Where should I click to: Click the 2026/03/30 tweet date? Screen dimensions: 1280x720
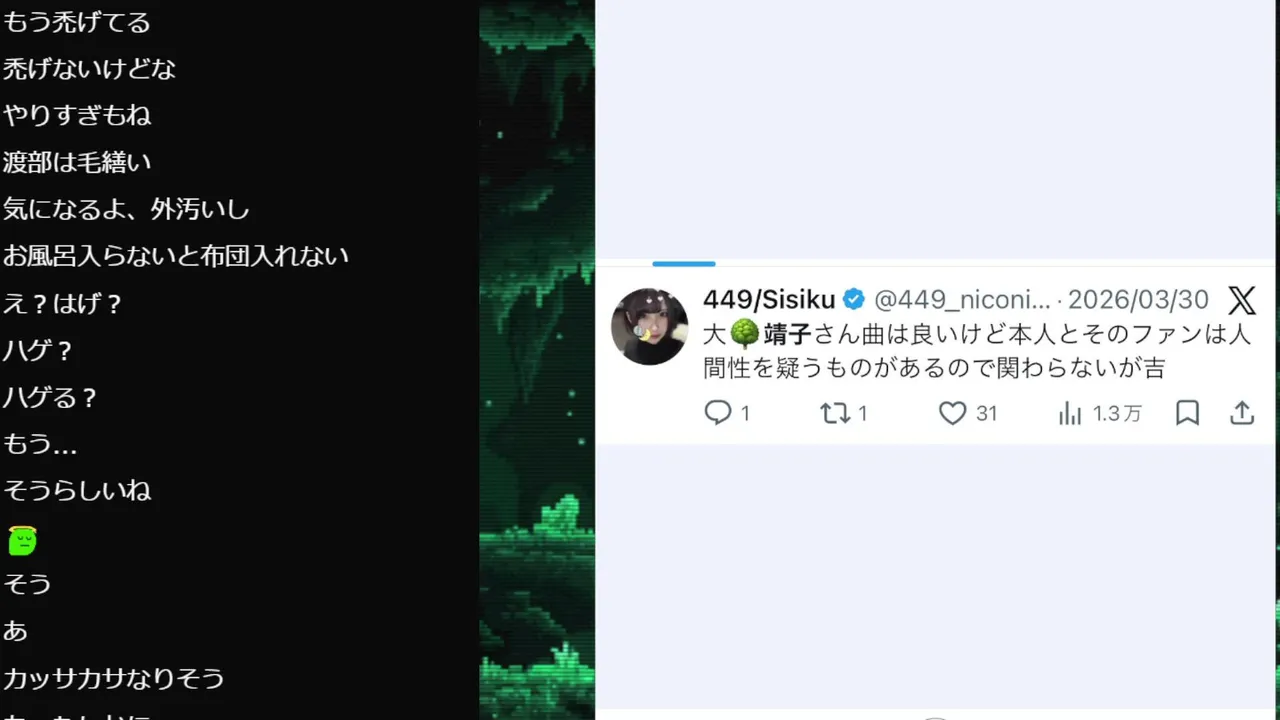pyautogui.click(x=1138, y=300)
